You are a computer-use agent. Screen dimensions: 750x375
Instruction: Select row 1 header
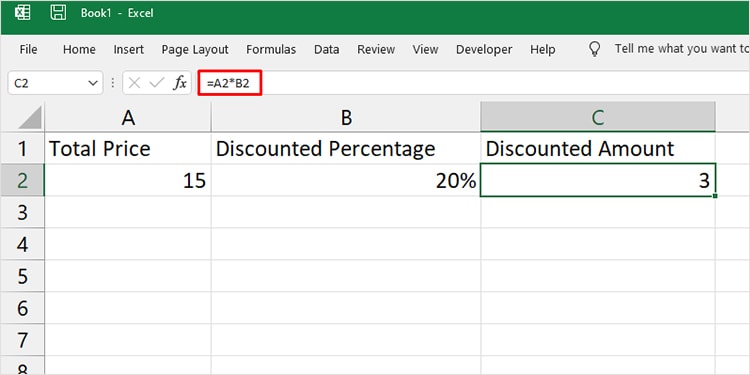tap(22, 149)
